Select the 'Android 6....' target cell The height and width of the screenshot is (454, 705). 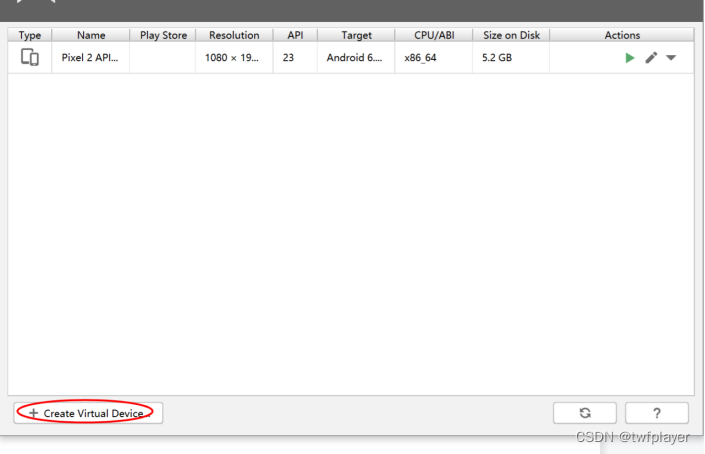click(x=356, y=58)
